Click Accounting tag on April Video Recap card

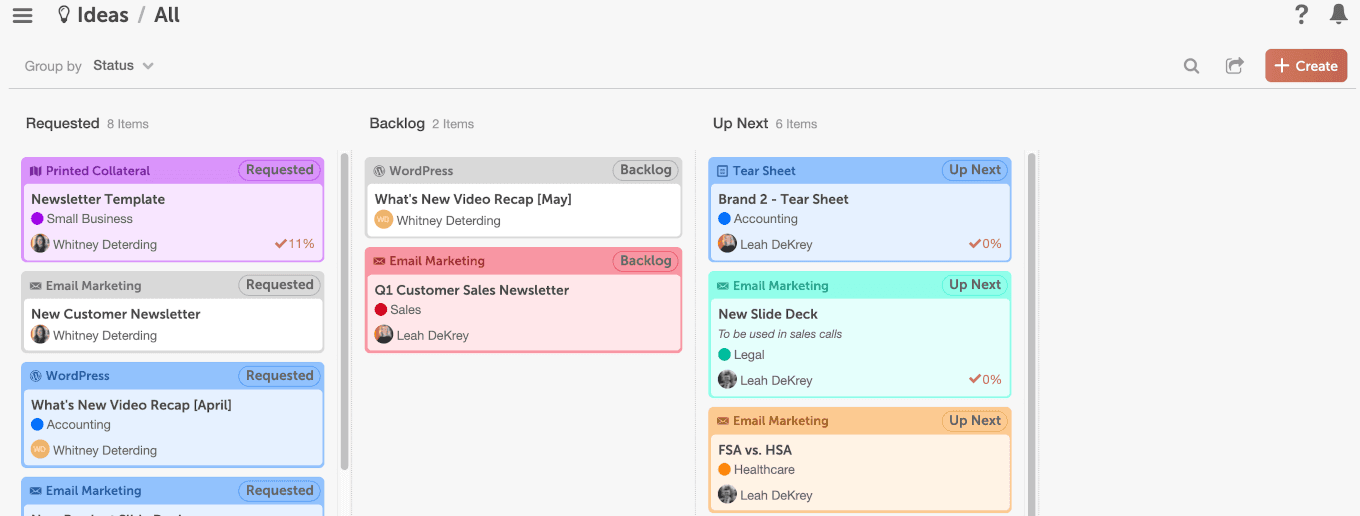(79, 425)
